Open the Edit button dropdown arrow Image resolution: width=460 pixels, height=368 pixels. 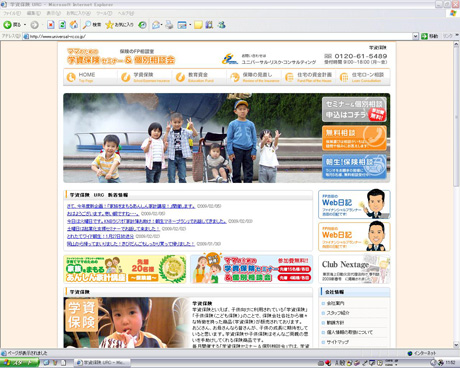[x=190, y=25]
